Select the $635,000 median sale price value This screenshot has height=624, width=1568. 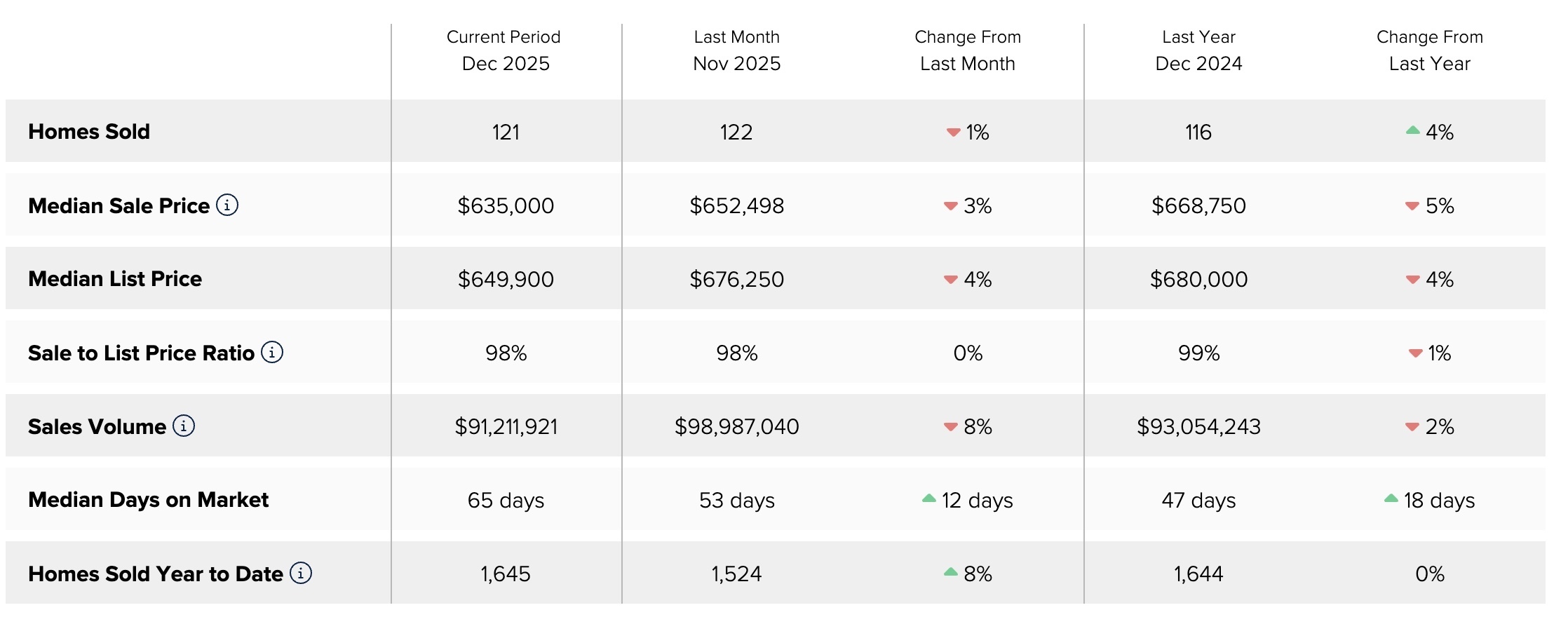pos(506,205)
